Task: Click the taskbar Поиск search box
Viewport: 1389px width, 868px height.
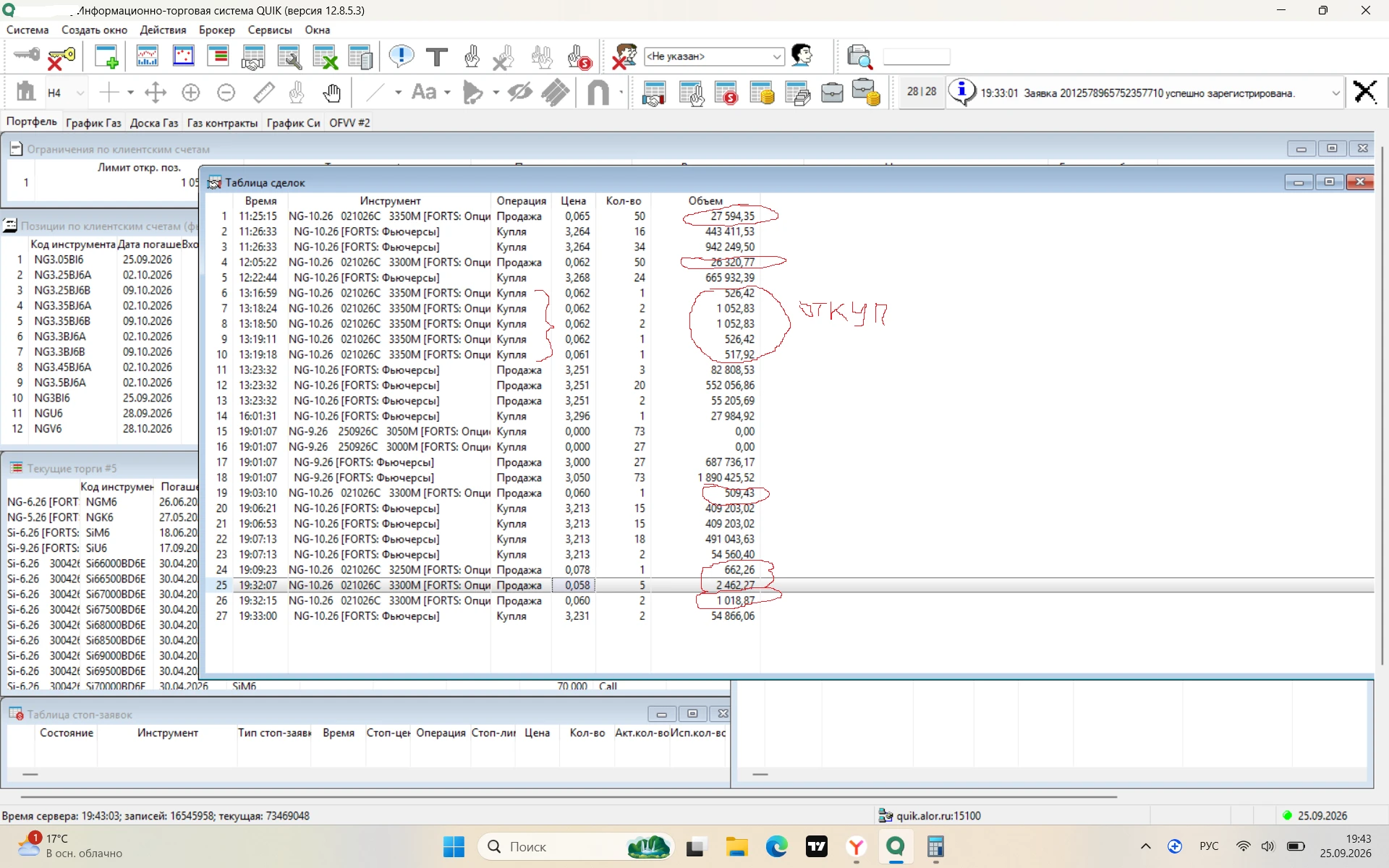Action: coord(575,846)
